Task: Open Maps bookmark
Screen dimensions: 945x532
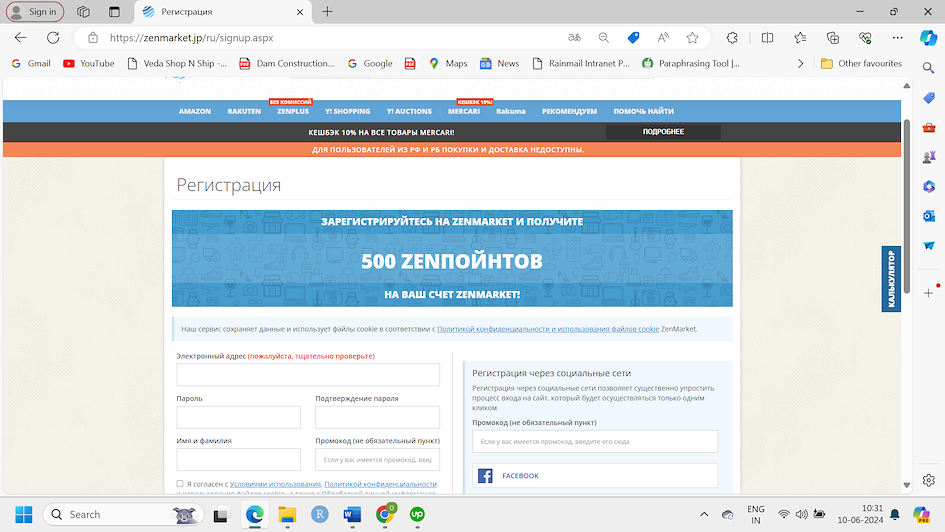Action: pos(448,63)
